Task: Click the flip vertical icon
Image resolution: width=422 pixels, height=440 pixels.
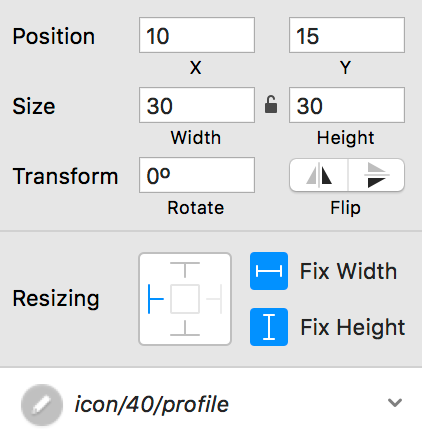Action: 376,175
